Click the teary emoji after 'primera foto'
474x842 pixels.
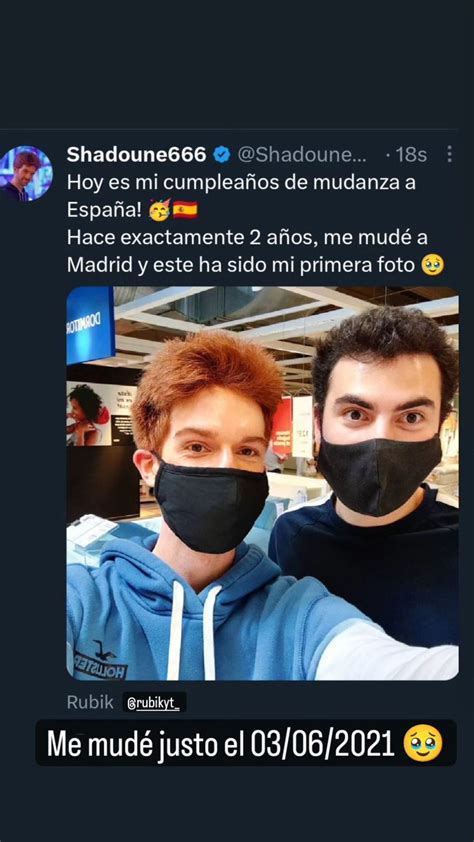(x=432, y=265)
